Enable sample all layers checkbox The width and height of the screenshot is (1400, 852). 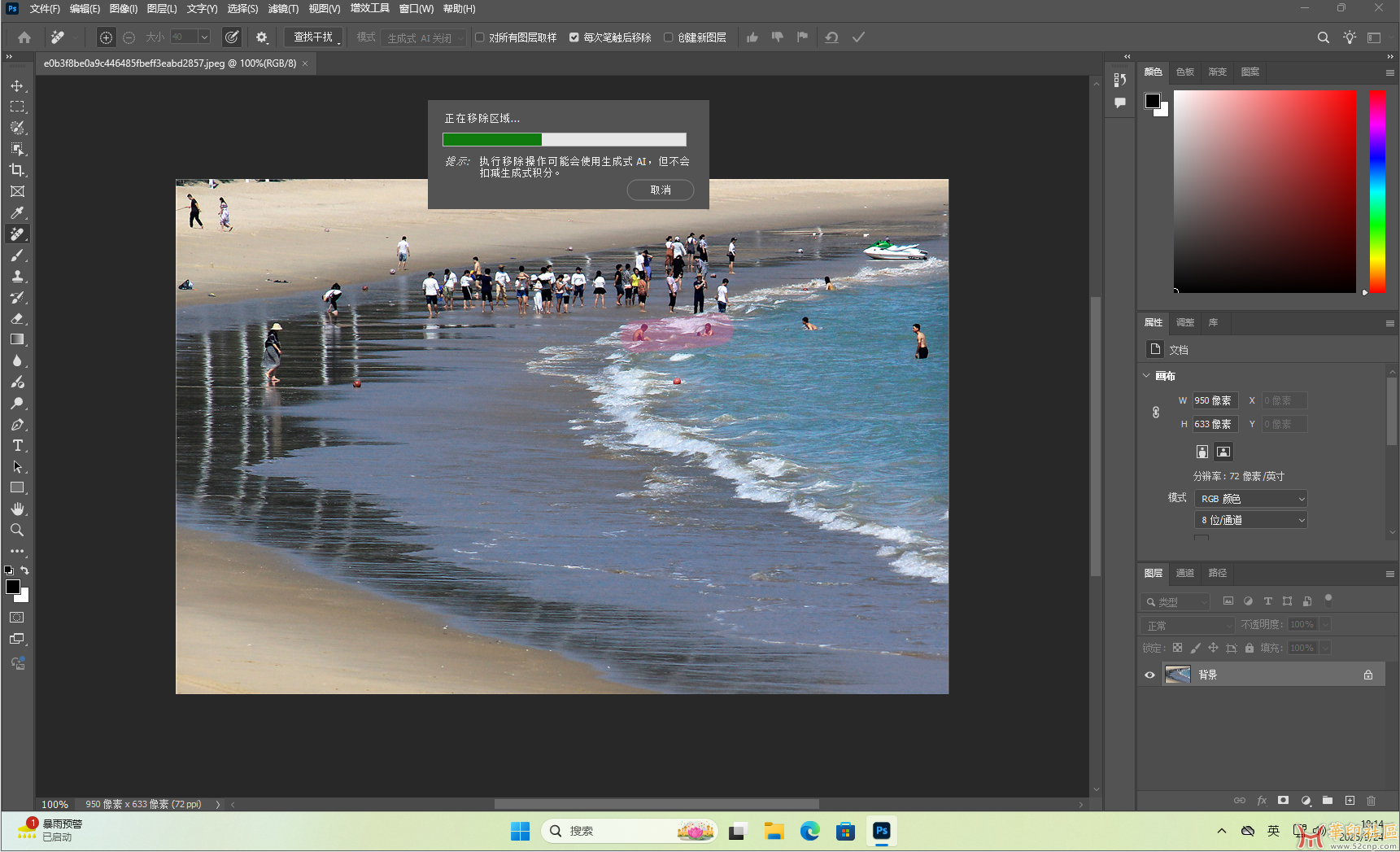pos(480,37)
